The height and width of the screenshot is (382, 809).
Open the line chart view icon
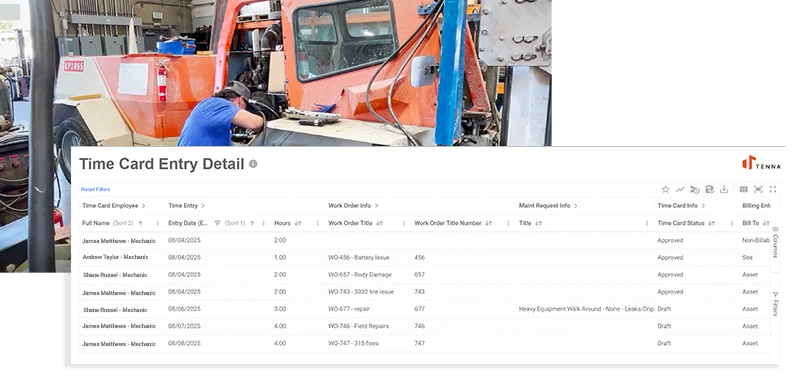click(680, 189)
